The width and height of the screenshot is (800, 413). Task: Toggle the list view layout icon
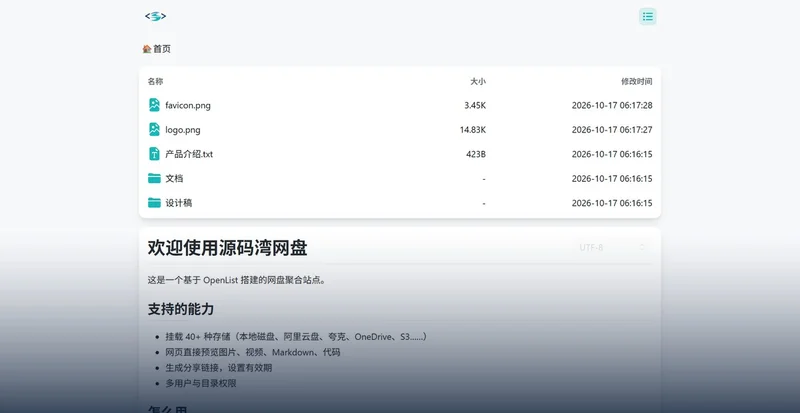click(x=647, y=16)
